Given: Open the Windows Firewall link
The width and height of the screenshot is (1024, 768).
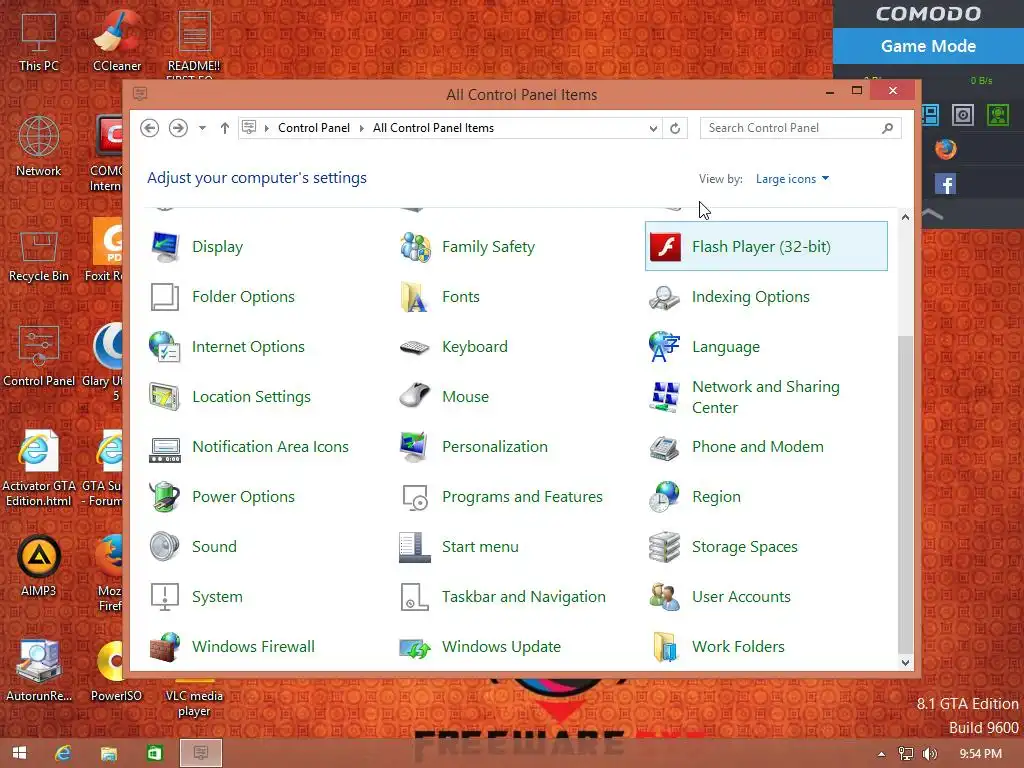Looking at the screenshot, I should pos(253,647).
